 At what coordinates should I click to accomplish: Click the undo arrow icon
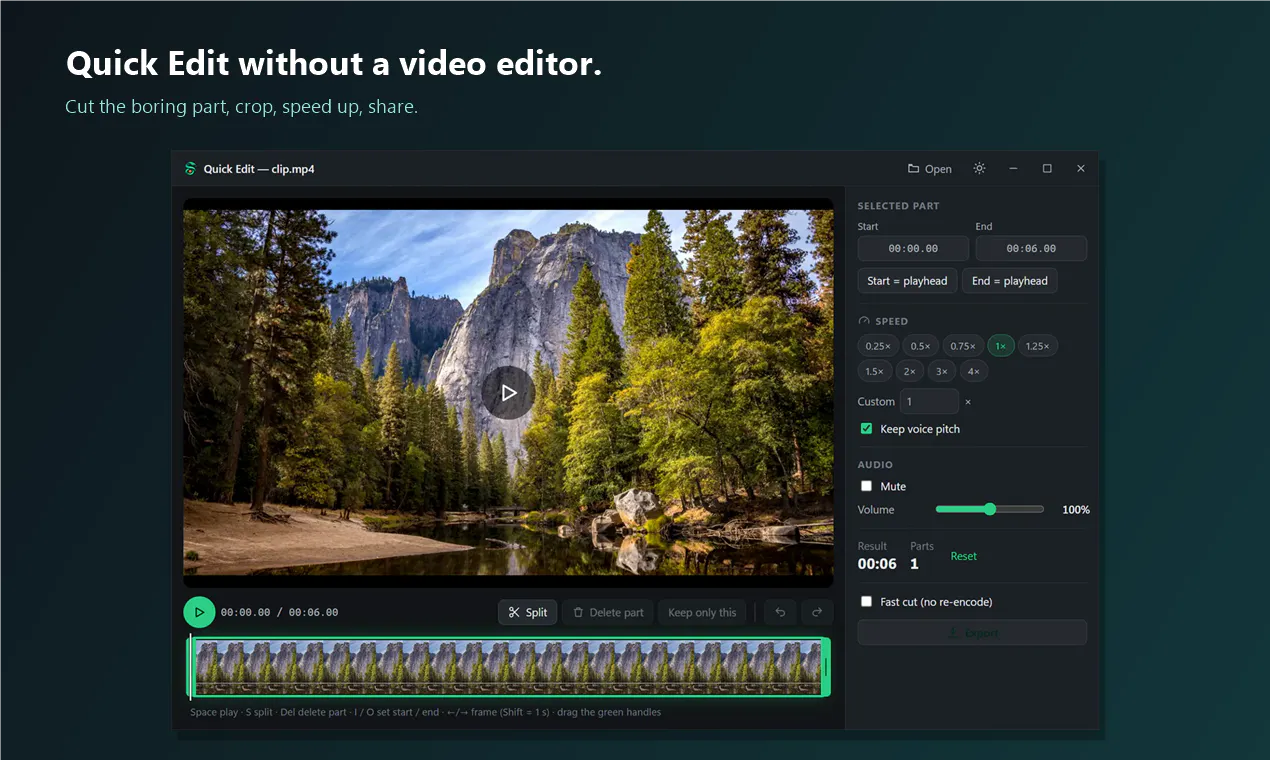[781, 612]
